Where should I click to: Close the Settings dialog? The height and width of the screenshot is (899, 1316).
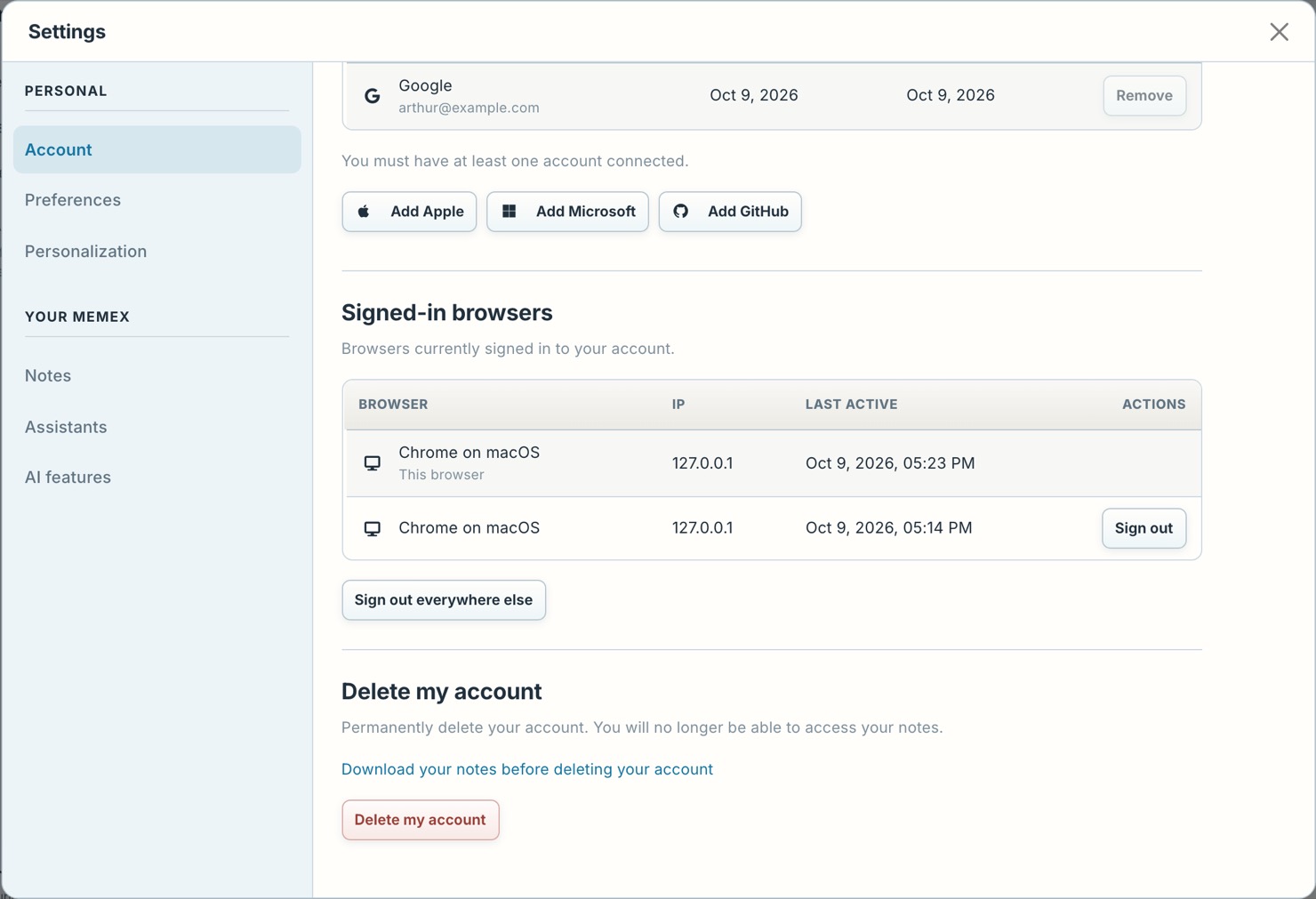1279,32
